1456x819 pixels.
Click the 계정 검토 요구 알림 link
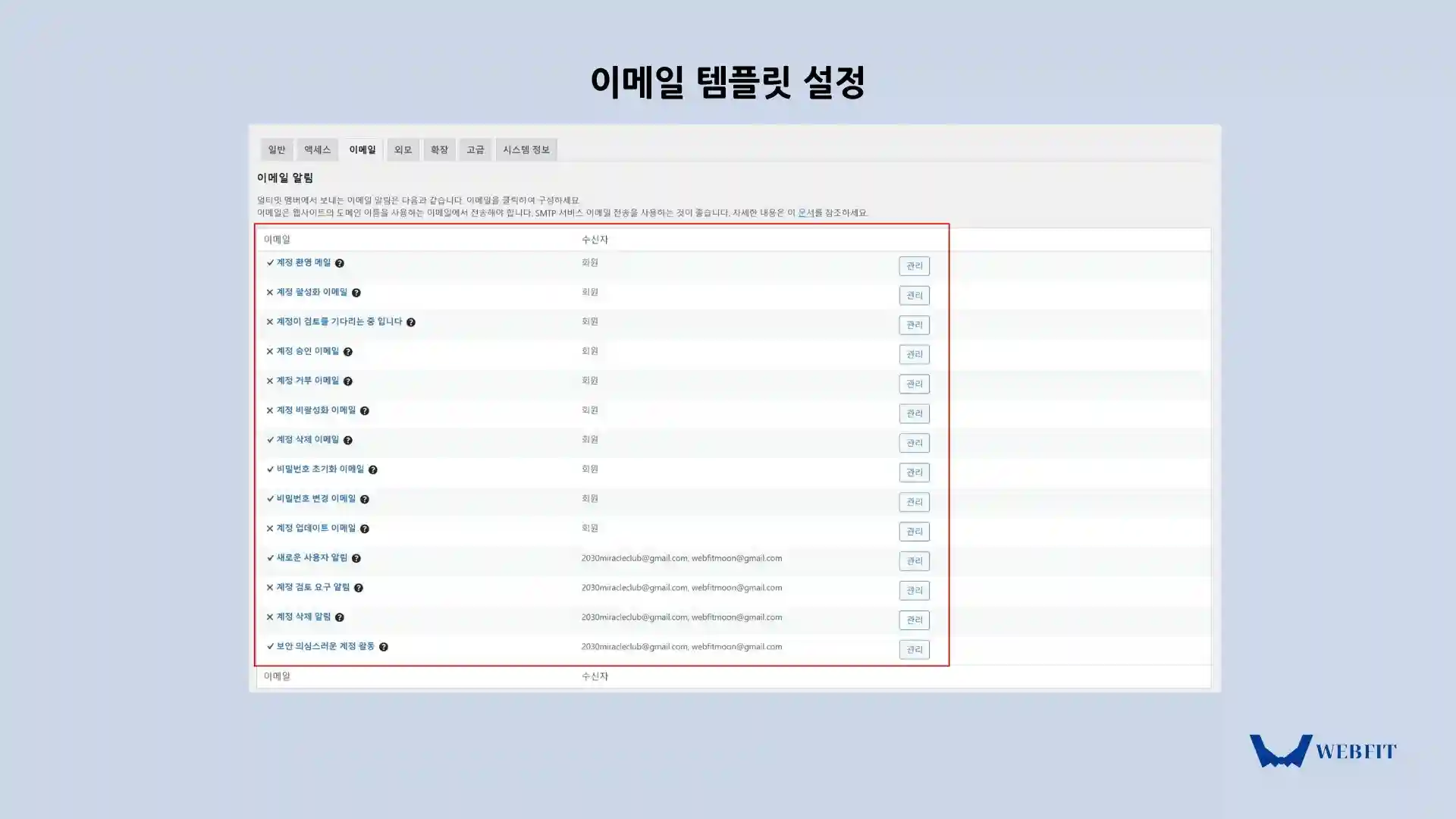[313, 588]
